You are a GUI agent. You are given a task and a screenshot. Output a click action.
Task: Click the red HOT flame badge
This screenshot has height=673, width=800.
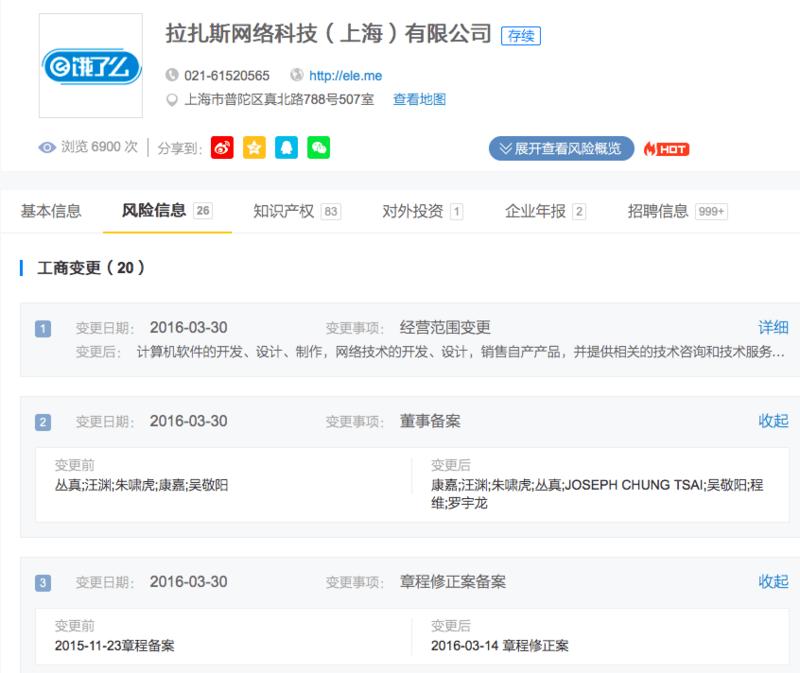point(666,149)
